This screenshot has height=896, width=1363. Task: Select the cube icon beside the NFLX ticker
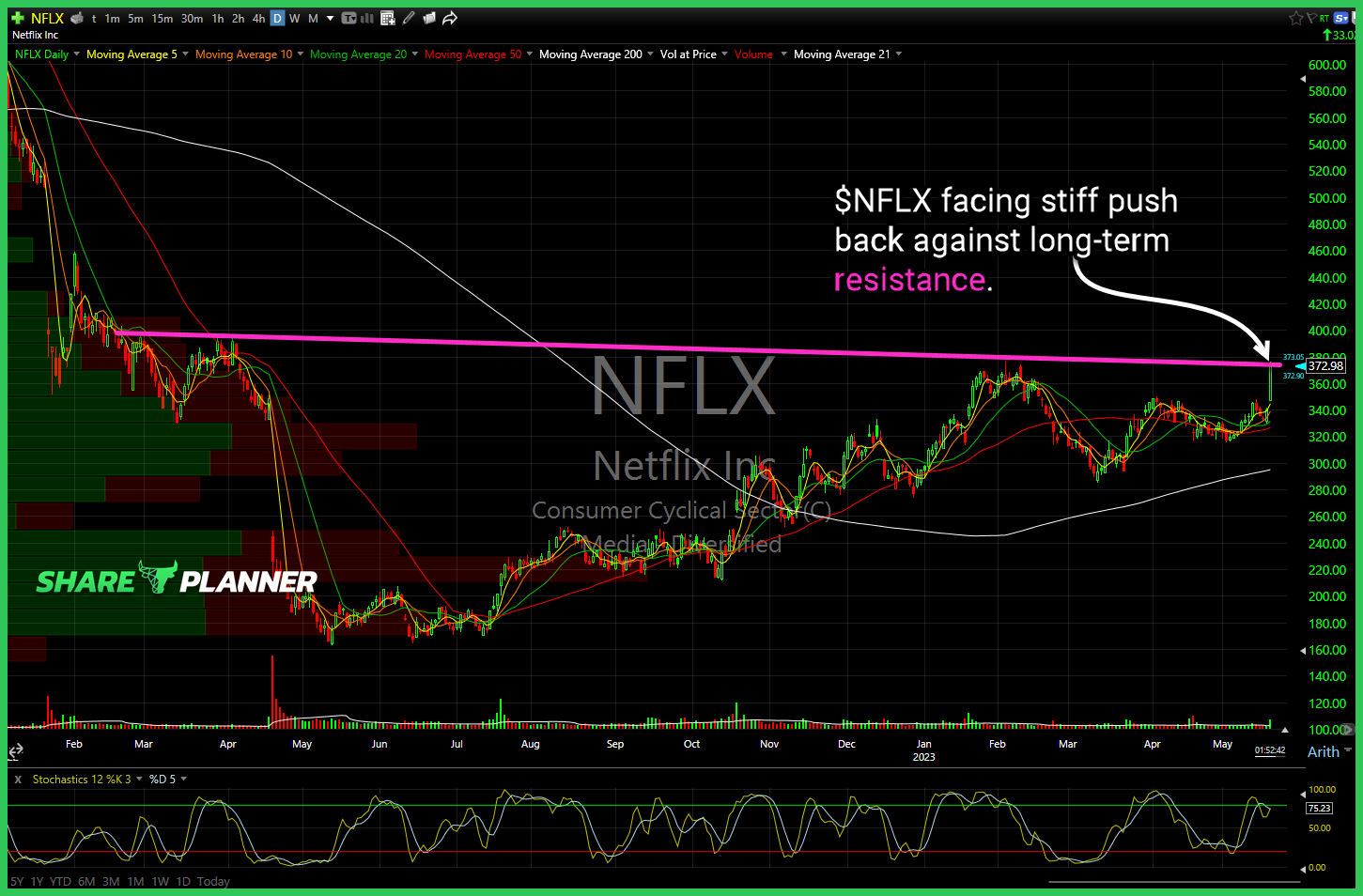point(77,18)
